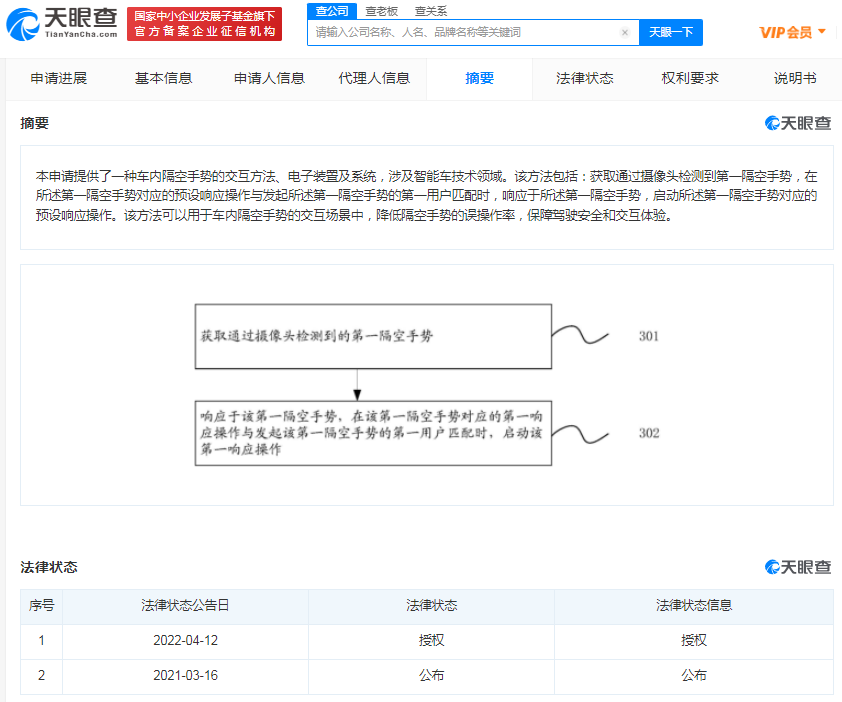842x702 pixels.
Task: Click the 授权 cell under 法律状态 column
Action: point(431,641)
